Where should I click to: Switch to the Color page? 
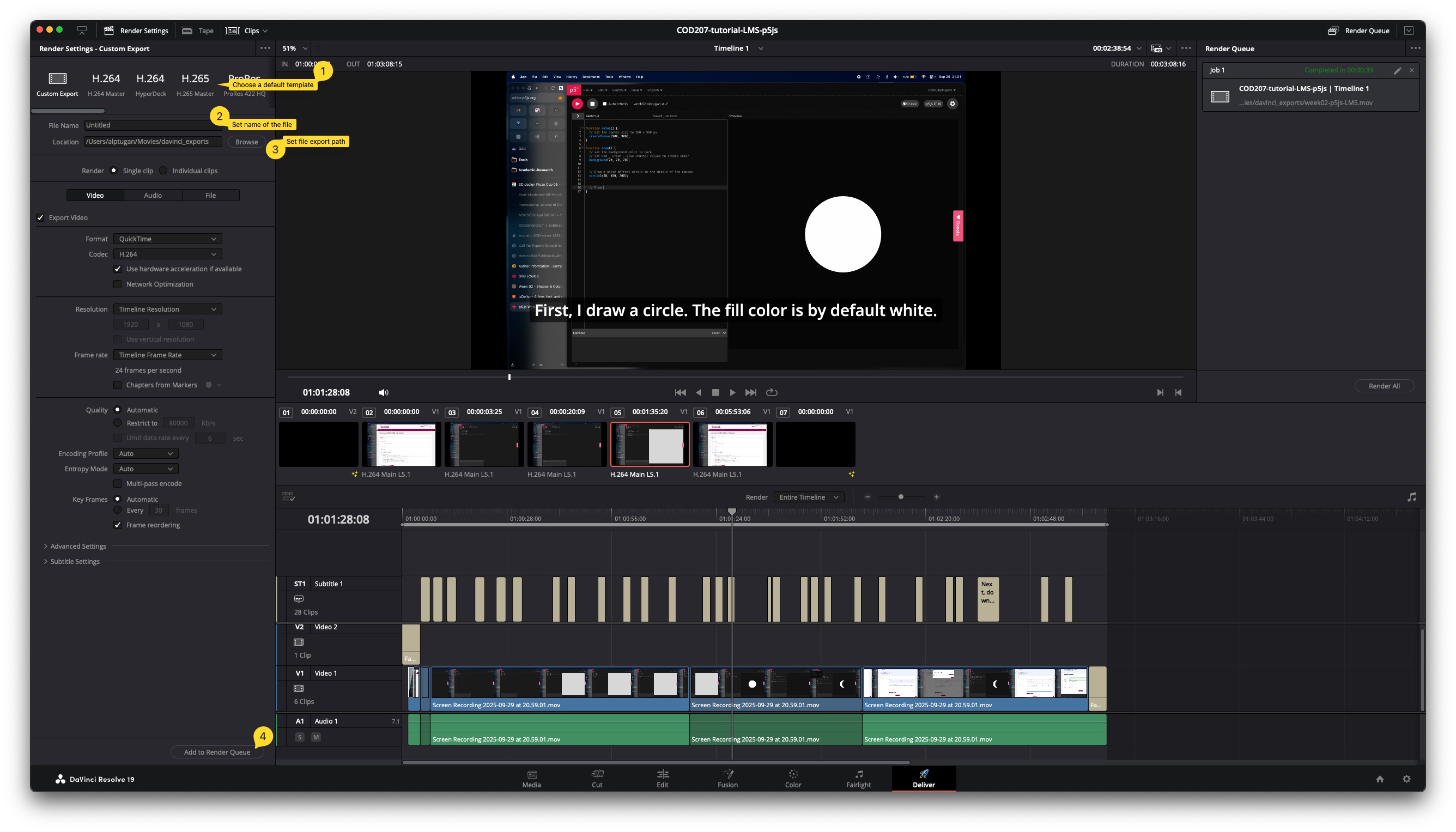tap(792, 778)
